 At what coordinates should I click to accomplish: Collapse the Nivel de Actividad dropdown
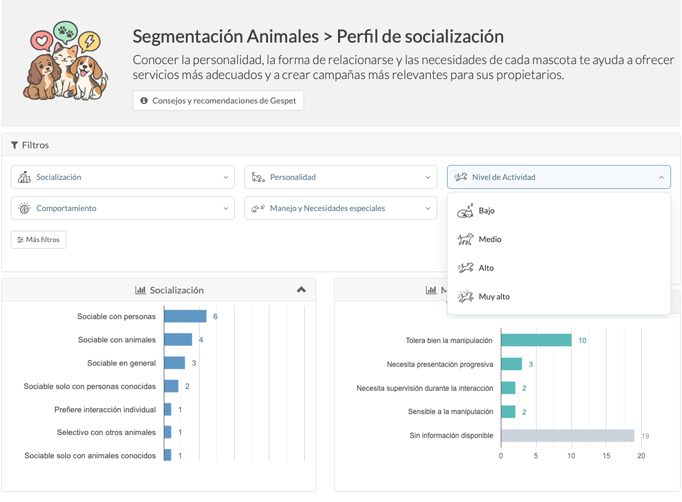558,177
